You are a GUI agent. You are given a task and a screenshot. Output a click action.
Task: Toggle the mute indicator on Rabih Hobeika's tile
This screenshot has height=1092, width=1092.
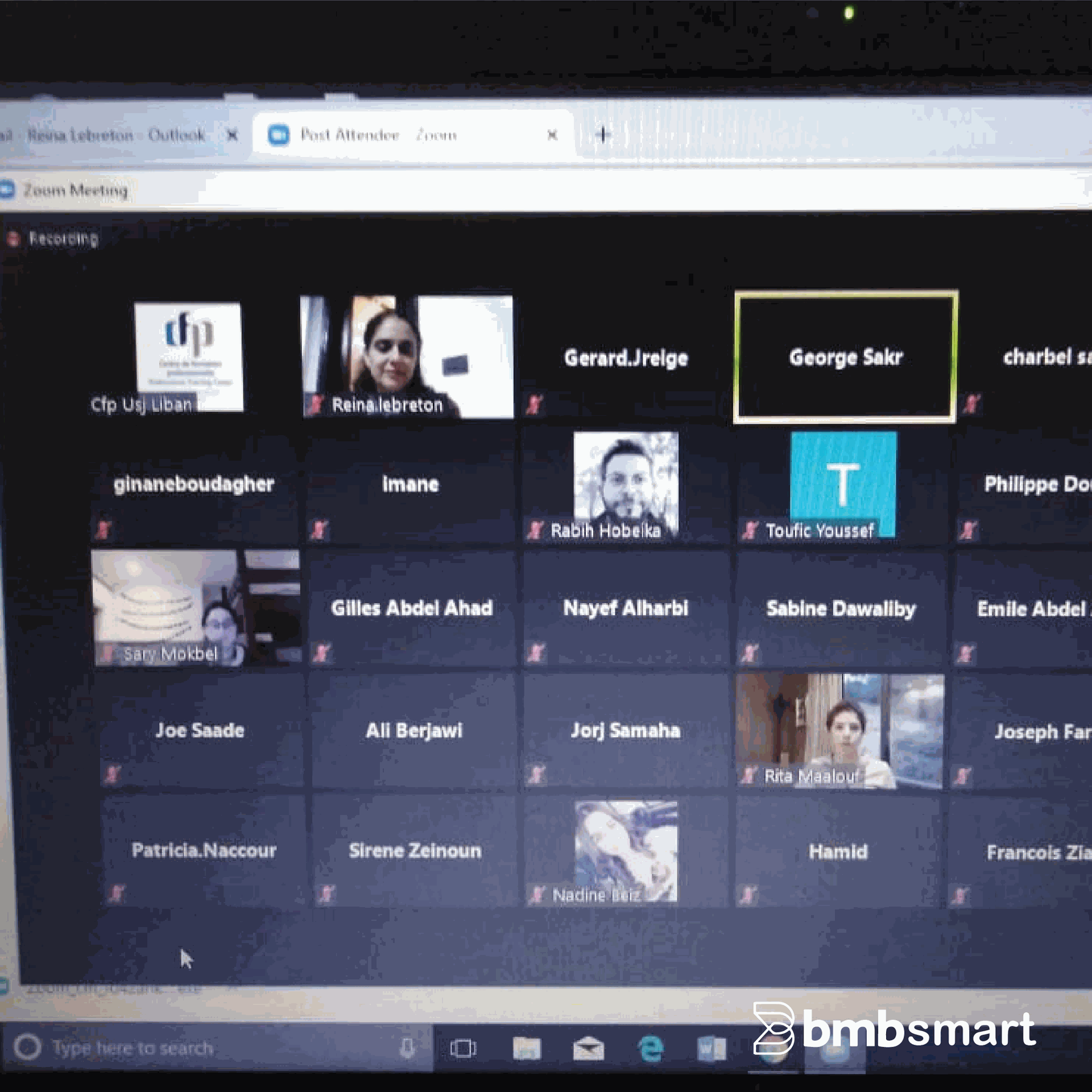[x=535, y=532]
